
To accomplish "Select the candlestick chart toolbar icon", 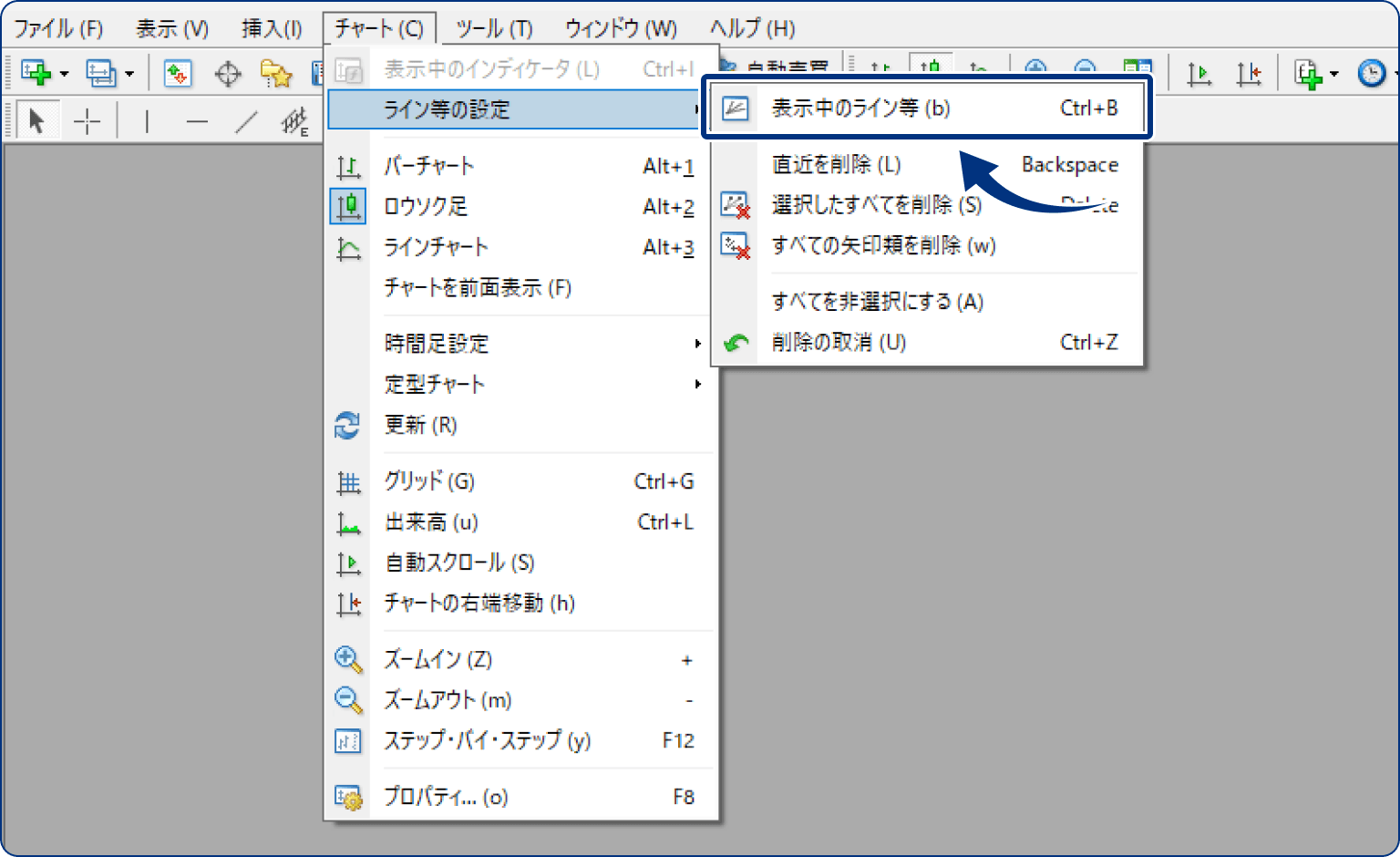I will tap(930, 68).
